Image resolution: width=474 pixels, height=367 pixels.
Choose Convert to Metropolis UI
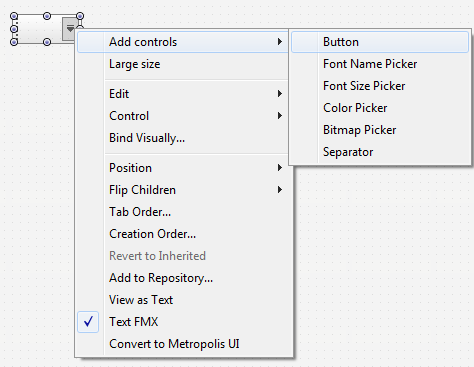pos(183,344)
